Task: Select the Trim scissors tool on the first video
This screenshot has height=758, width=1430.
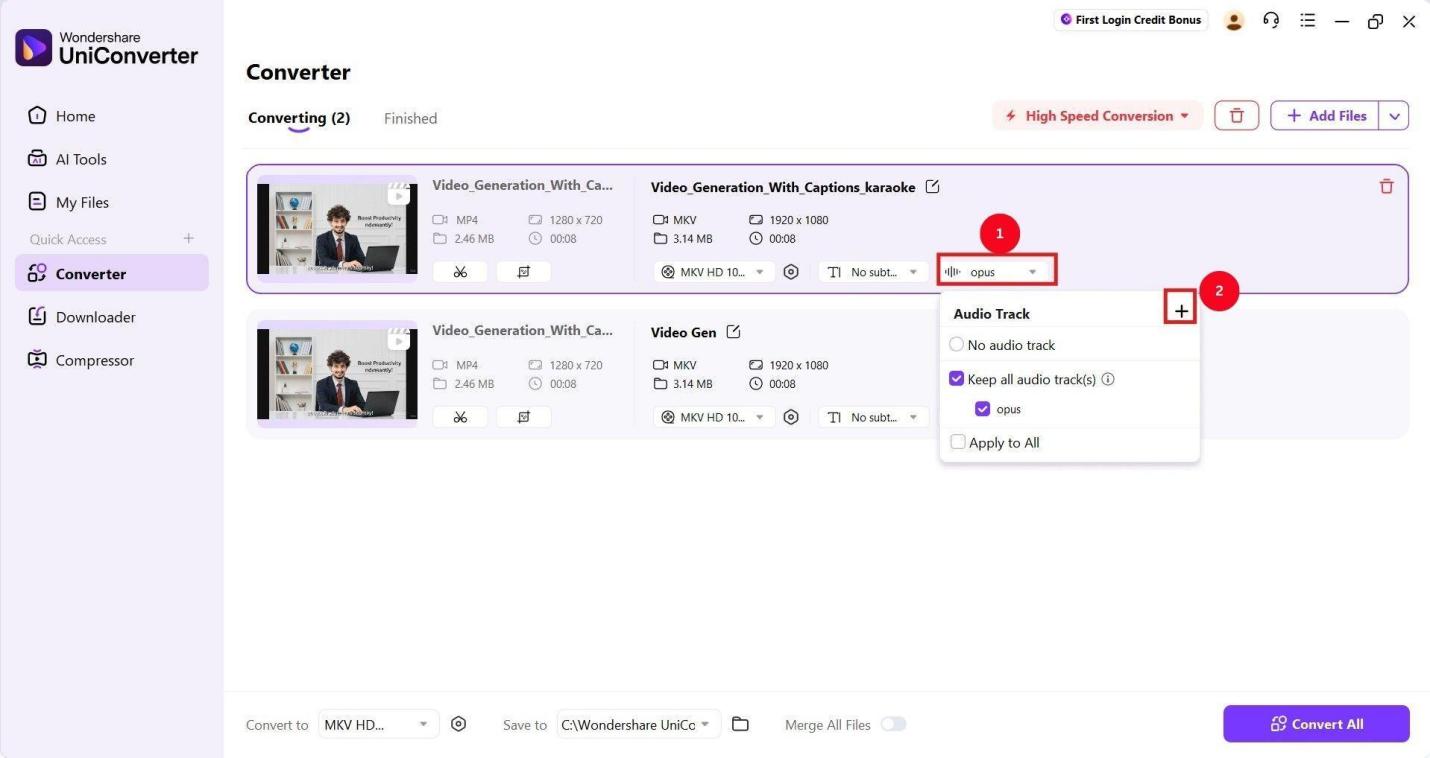Action: (x=459, y=271)
